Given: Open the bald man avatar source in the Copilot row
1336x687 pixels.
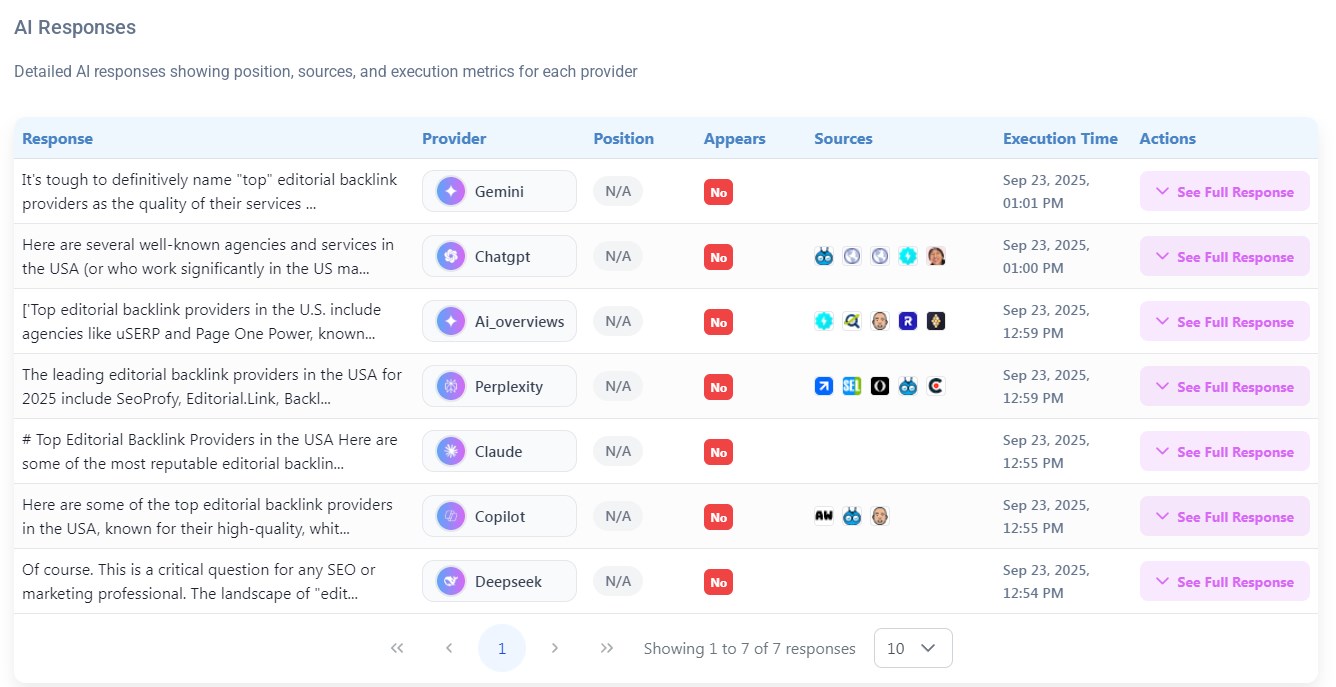Looking at the screenshot, I should (880, 516).
